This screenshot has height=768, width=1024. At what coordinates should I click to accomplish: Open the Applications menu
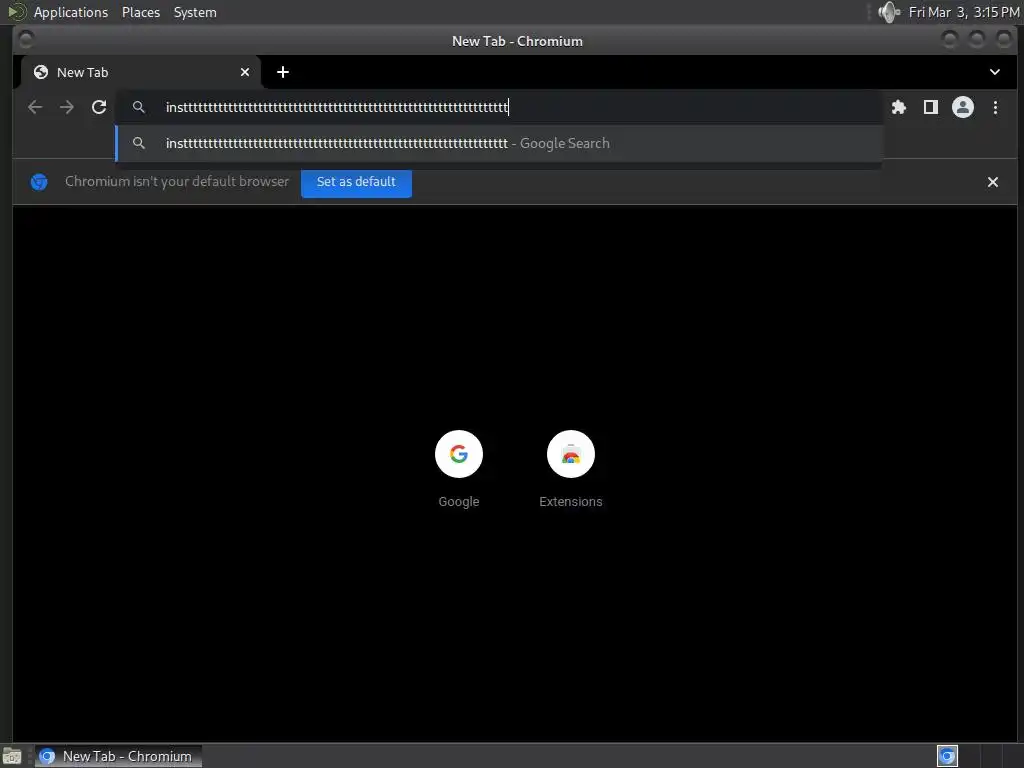pos(71,12)
